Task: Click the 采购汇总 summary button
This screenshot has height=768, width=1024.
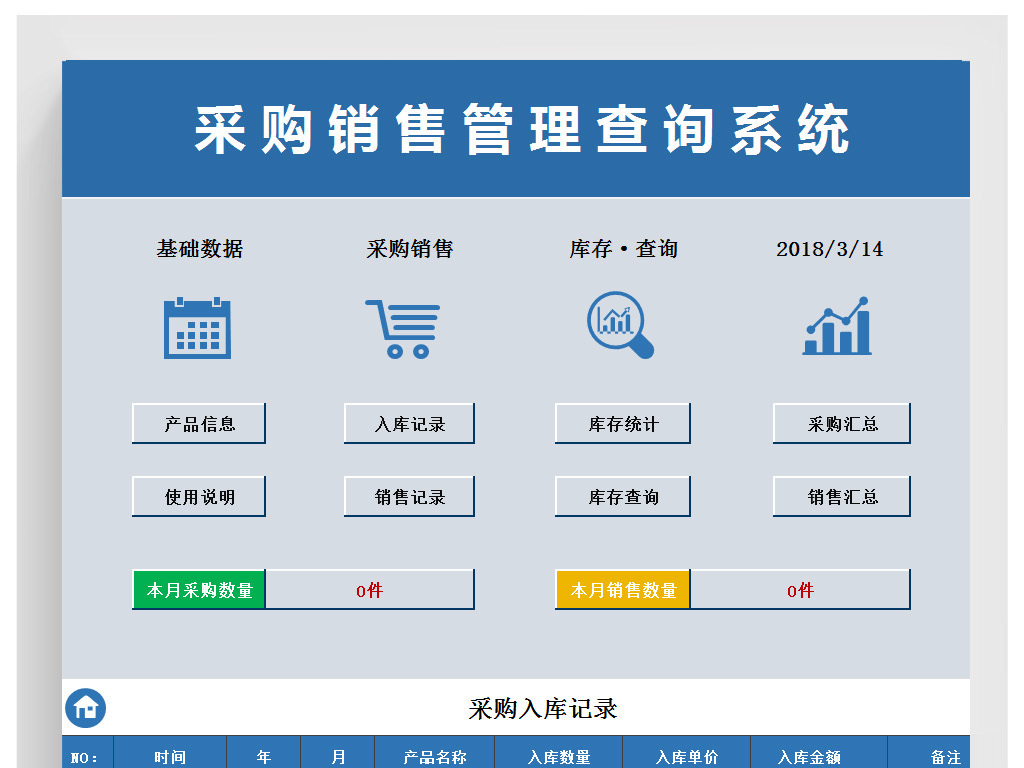Action: 840,423
